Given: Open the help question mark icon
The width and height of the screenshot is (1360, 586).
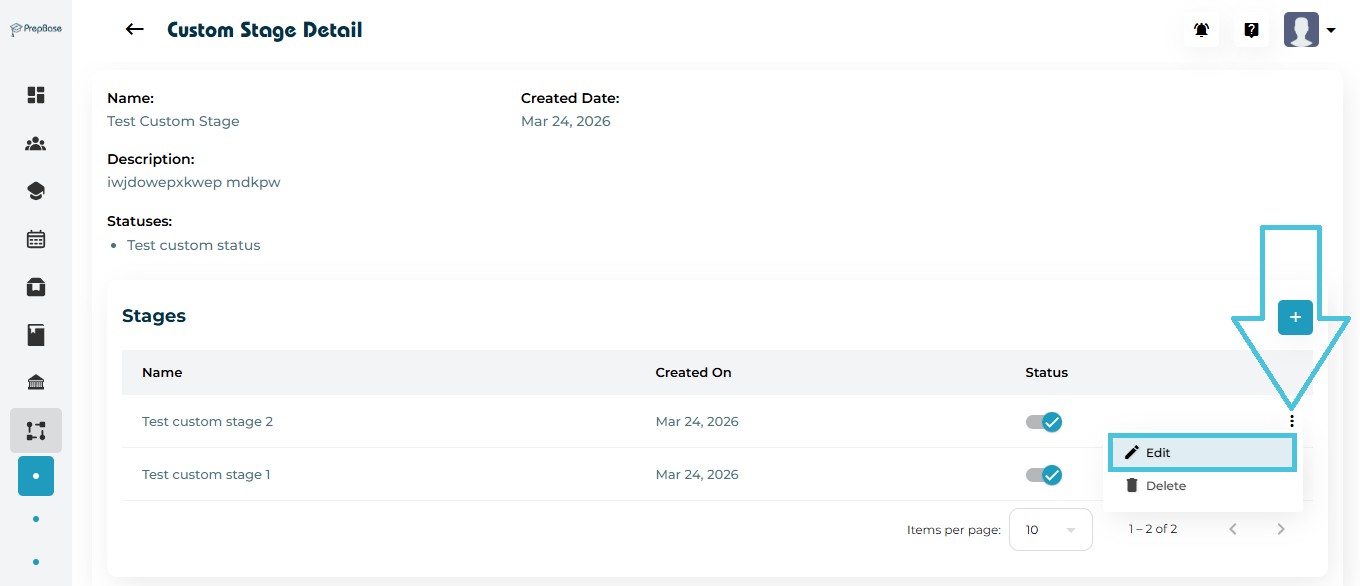Looking at the screenshot, I should (1251, 30).
